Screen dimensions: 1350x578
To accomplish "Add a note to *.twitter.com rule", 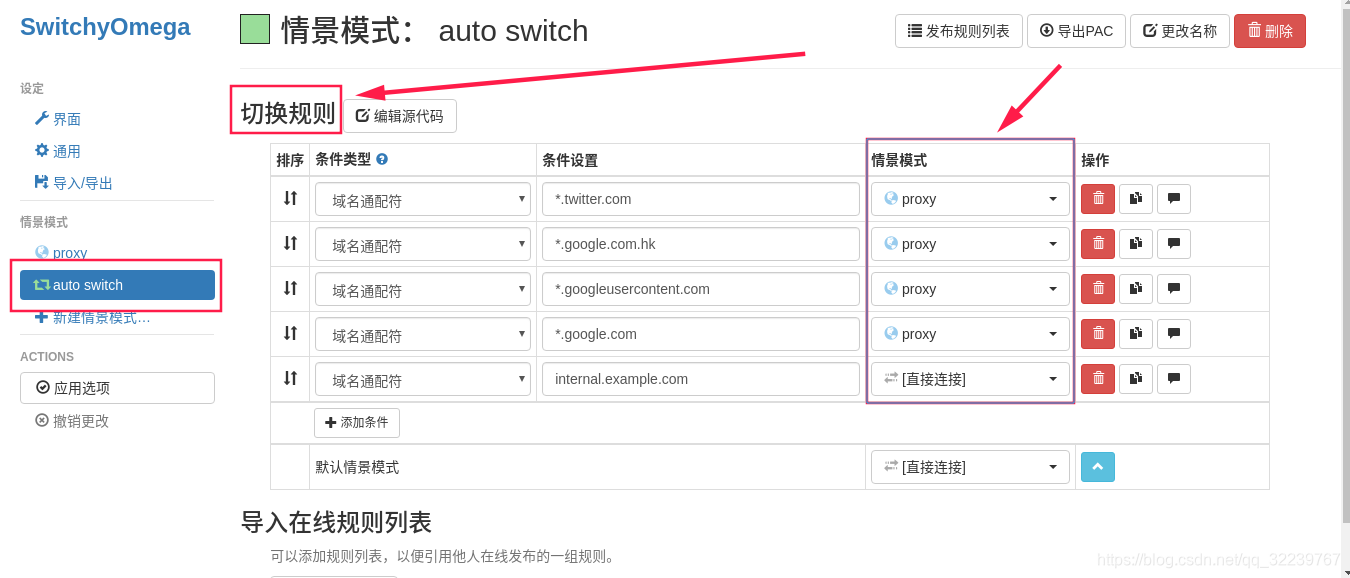I will tap(1173, 199).
